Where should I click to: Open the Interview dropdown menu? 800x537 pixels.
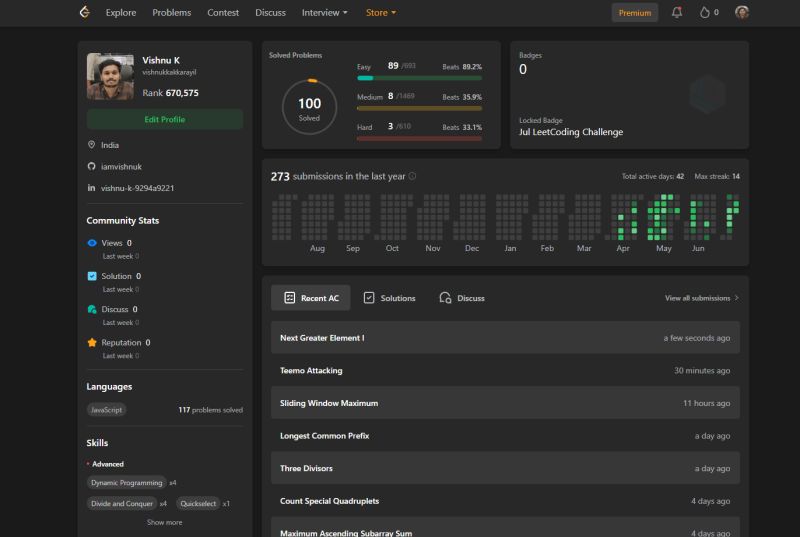324,12
